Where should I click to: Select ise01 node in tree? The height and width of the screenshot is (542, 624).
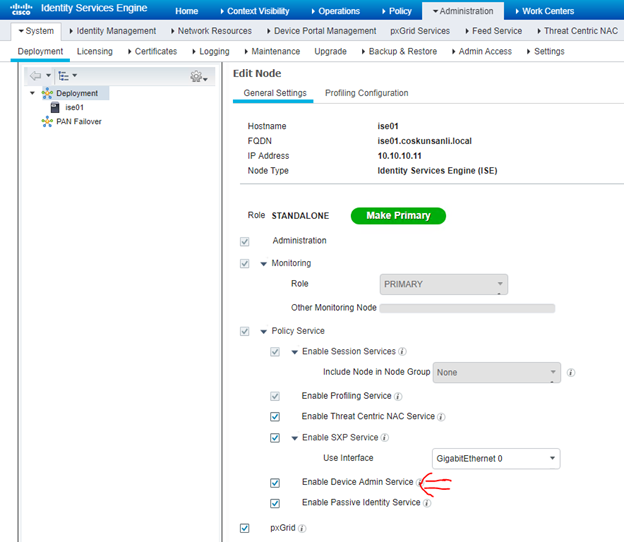click(x=74, y=107)
